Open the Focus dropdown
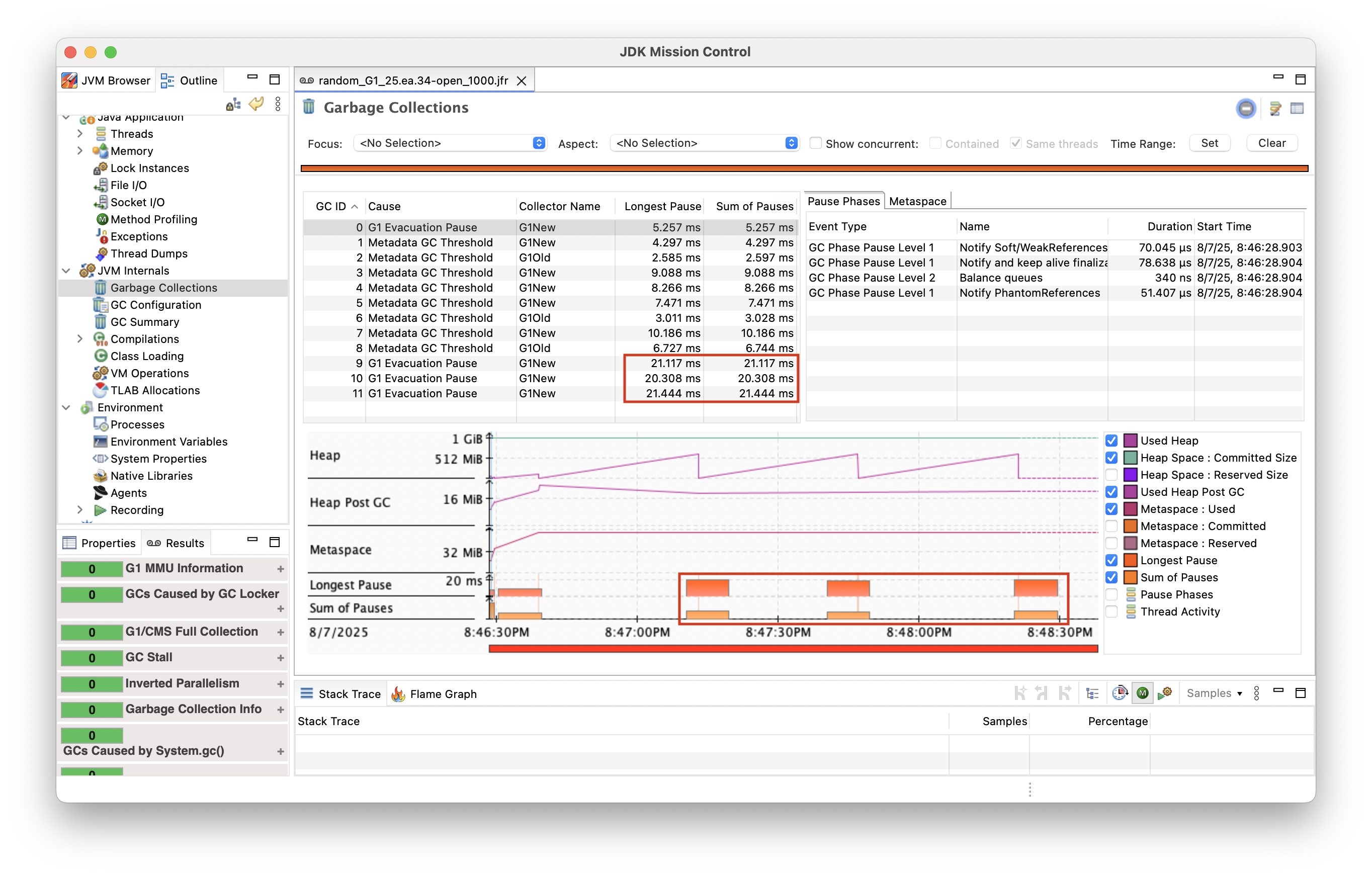The image size is (1372, 877). pos(450,143)
